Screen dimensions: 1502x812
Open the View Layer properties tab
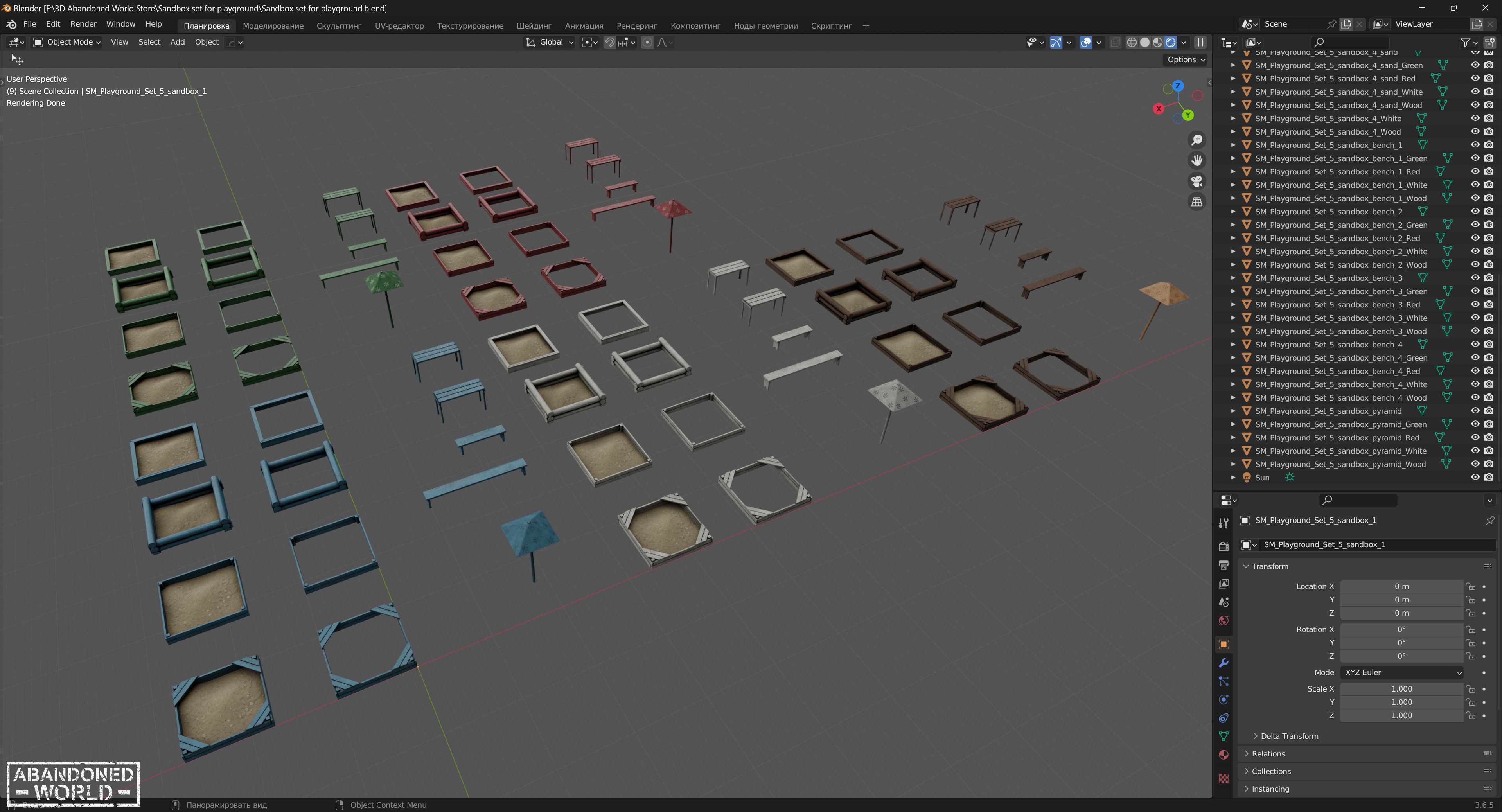(1223, 584)
